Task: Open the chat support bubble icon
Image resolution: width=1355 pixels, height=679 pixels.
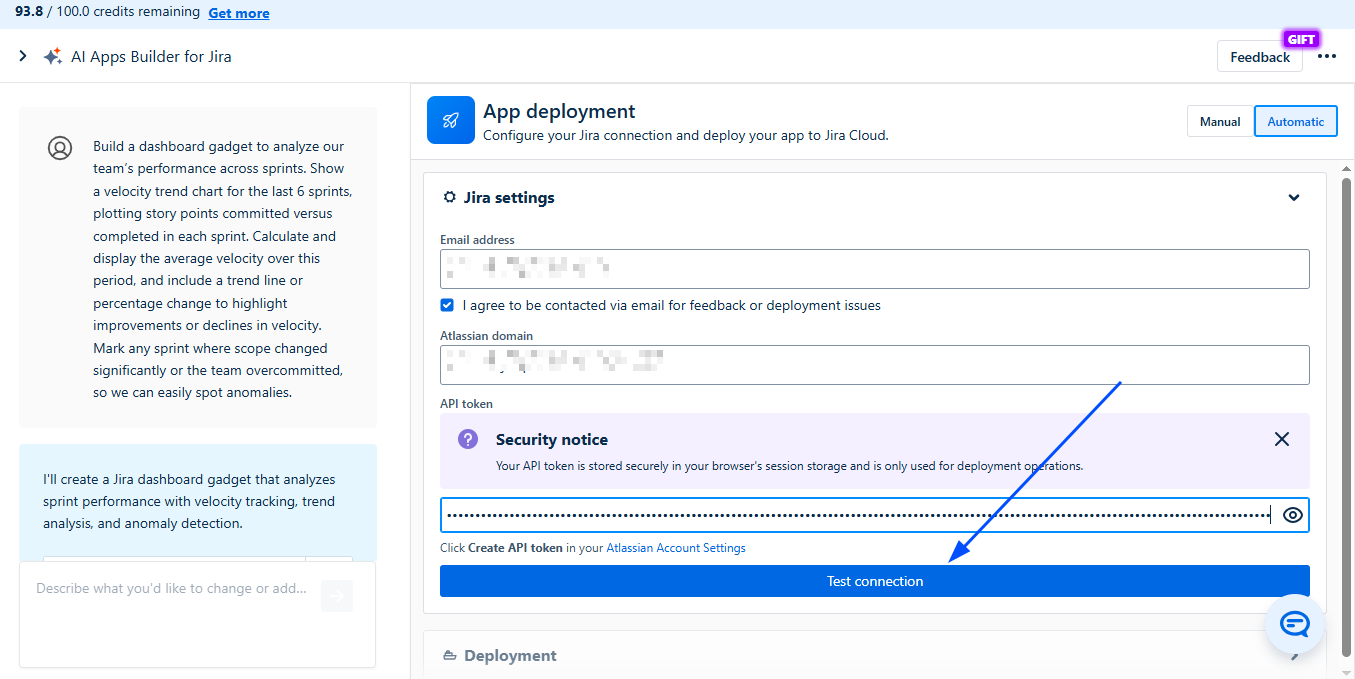Action: pyautogui.click(x=1294, y=625)
